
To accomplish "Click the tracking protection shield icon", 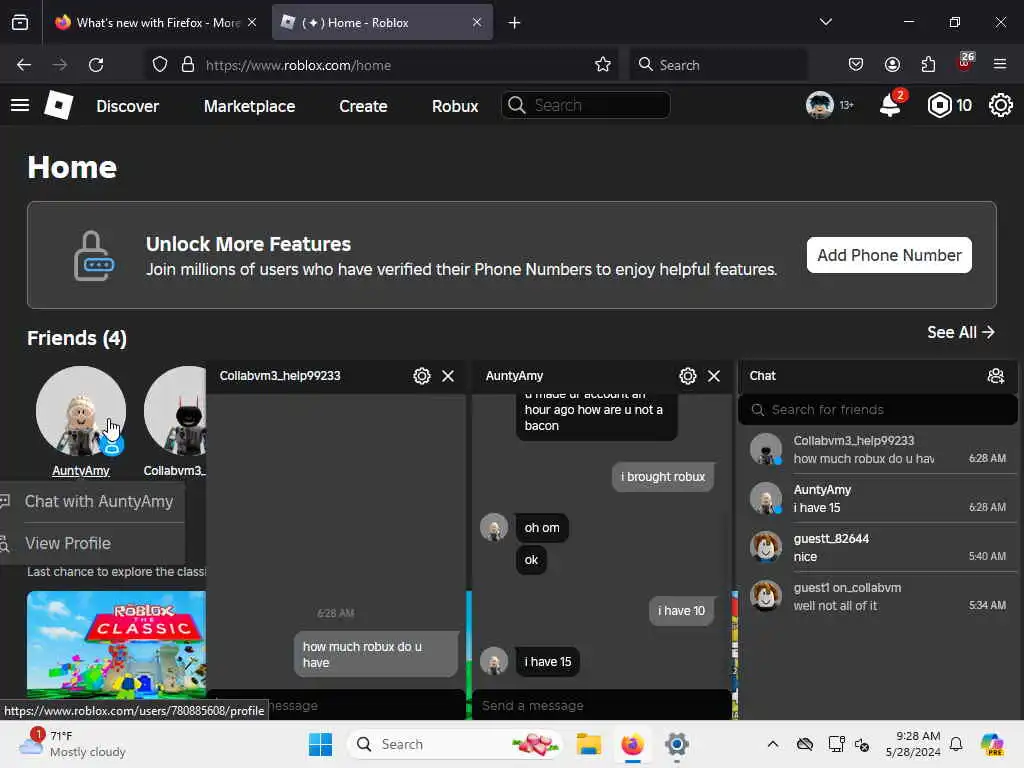I will (x=159, y=65).
